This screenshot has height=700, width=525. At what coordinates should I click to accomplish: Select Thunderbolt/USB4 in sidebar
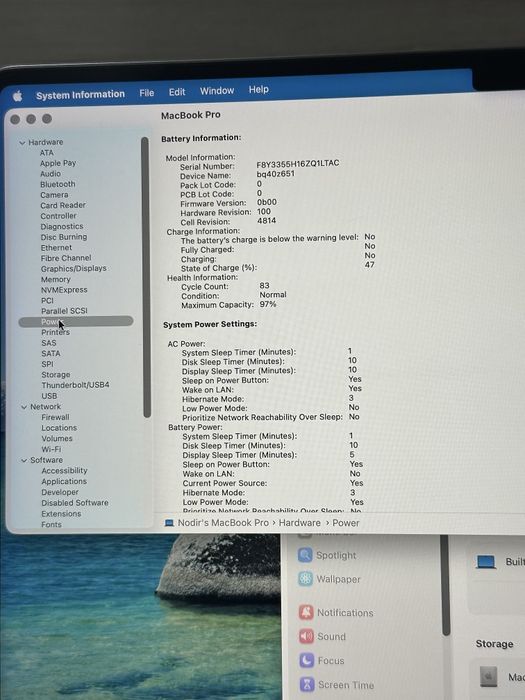click(x=75, y=385)
